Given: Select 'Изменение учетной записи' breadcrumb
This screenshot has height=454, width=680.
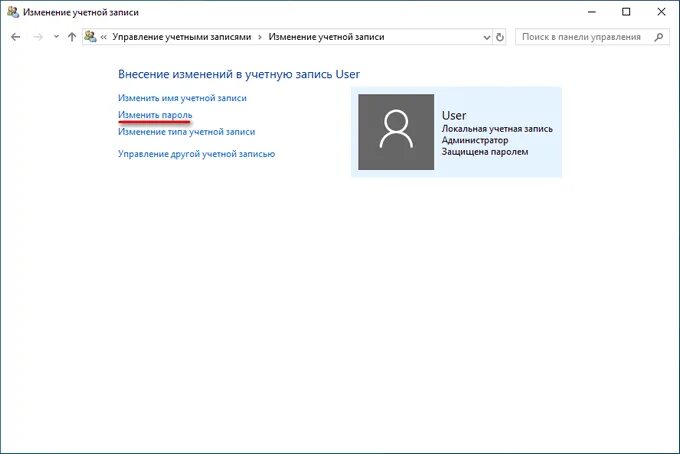Looking at the screenshot, I should pos(326,37).
